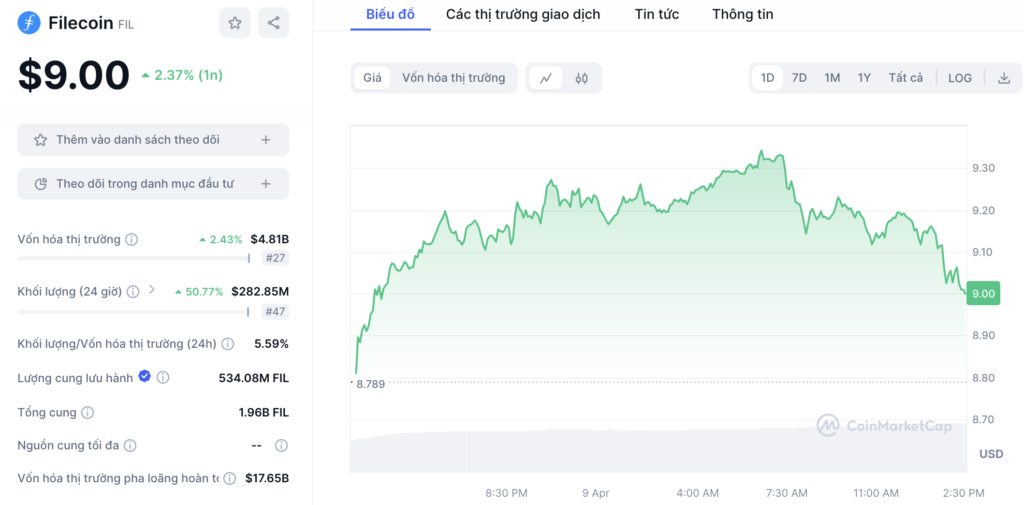Select the 7D time range button

click(x=799, y=78)
